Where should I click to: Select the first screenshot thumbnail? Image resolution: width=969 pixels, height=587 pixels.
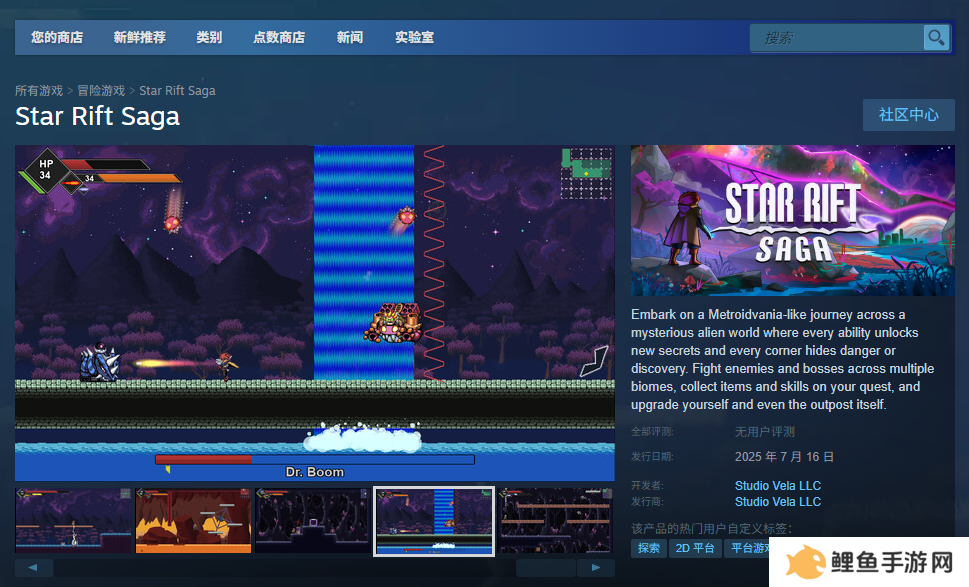tap(73, 521)
